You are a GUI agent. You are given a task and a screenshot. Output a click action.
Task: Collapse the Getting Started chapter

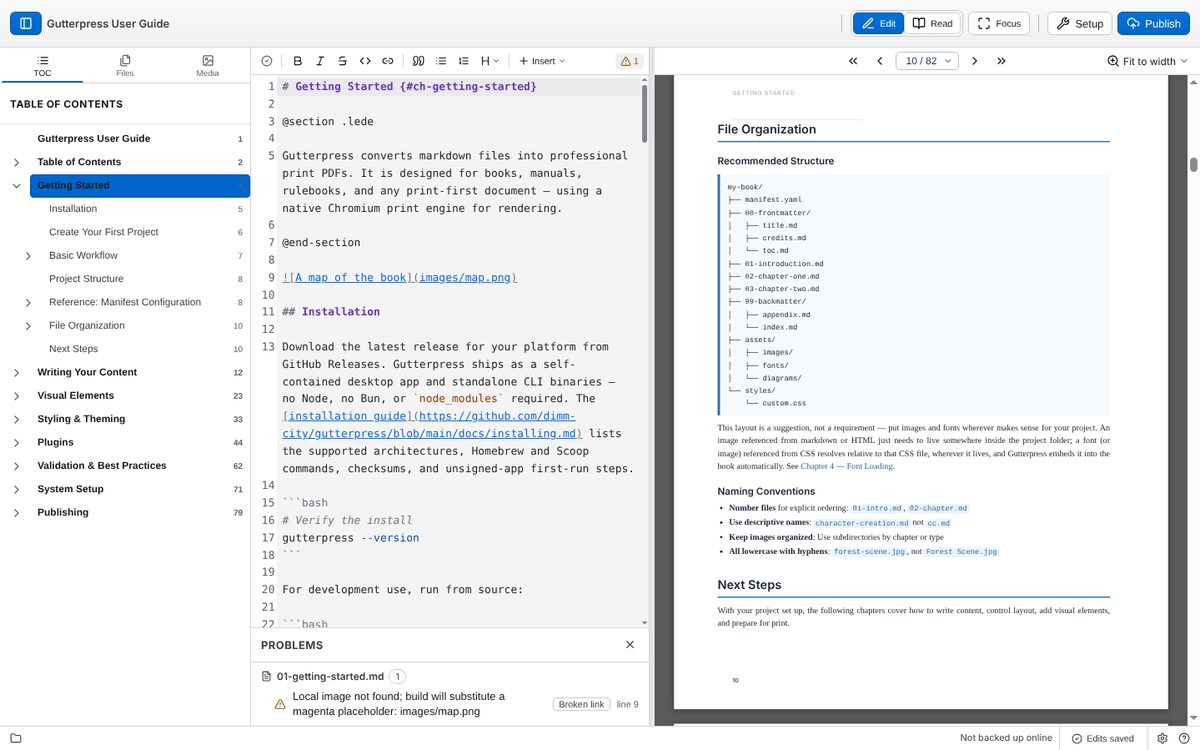pyautogui.click(x=16, y=185)
